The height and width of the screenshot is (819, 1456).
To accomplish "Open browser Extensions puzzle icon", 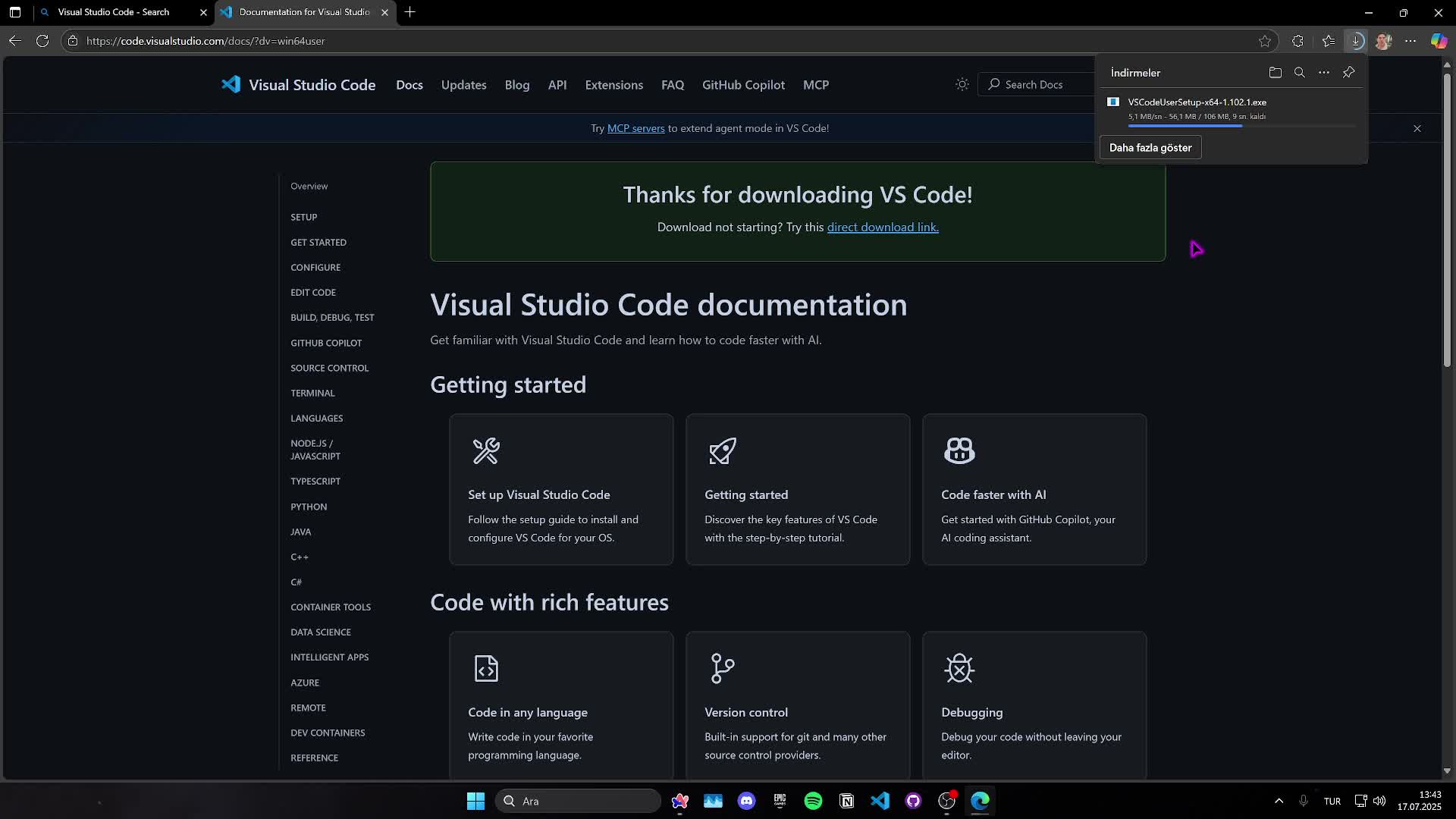I will coord(1298,41).
